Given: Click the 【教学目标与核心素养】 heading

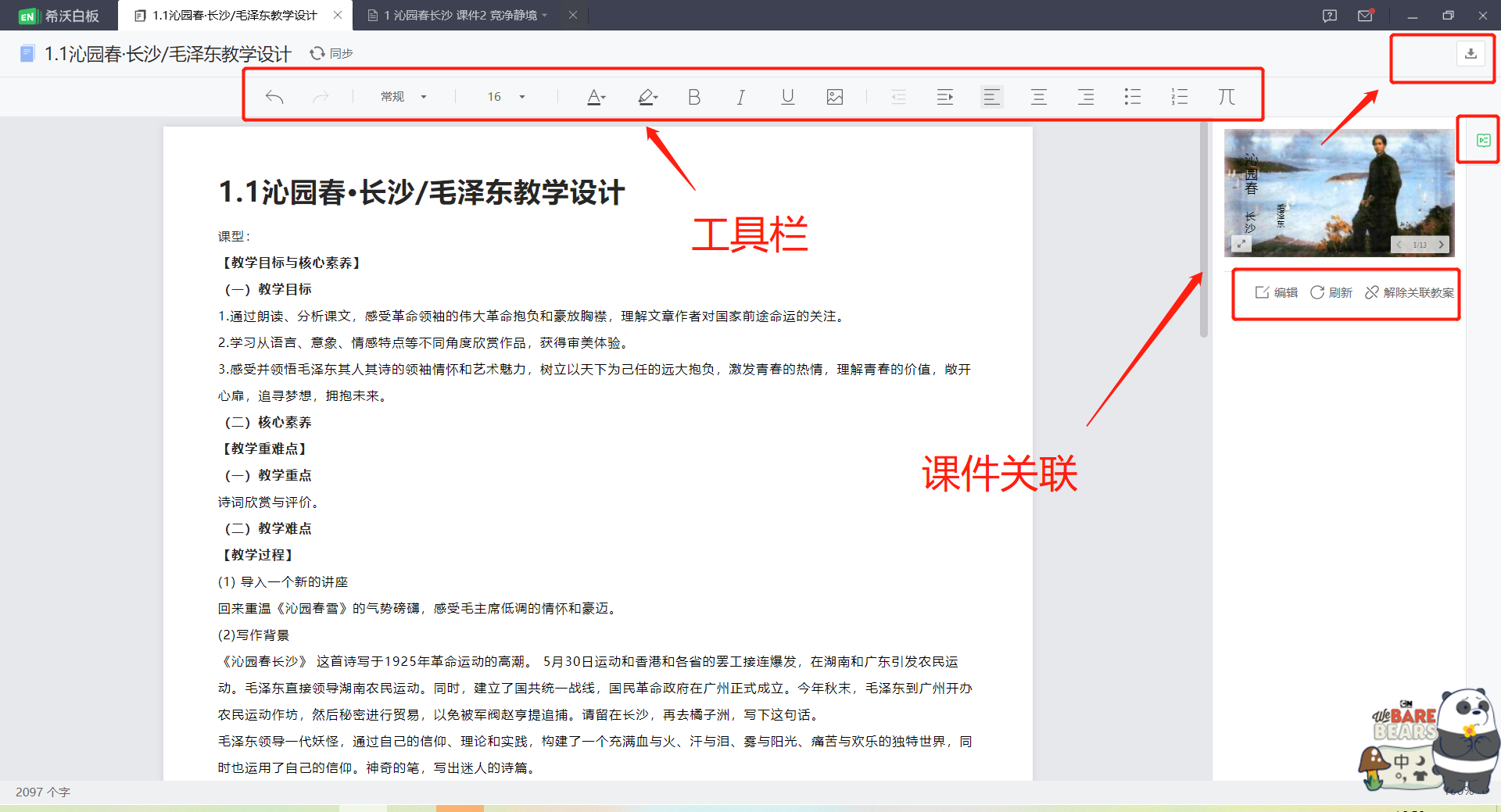Looking at the screenshot, I should (x=292, y=263).
